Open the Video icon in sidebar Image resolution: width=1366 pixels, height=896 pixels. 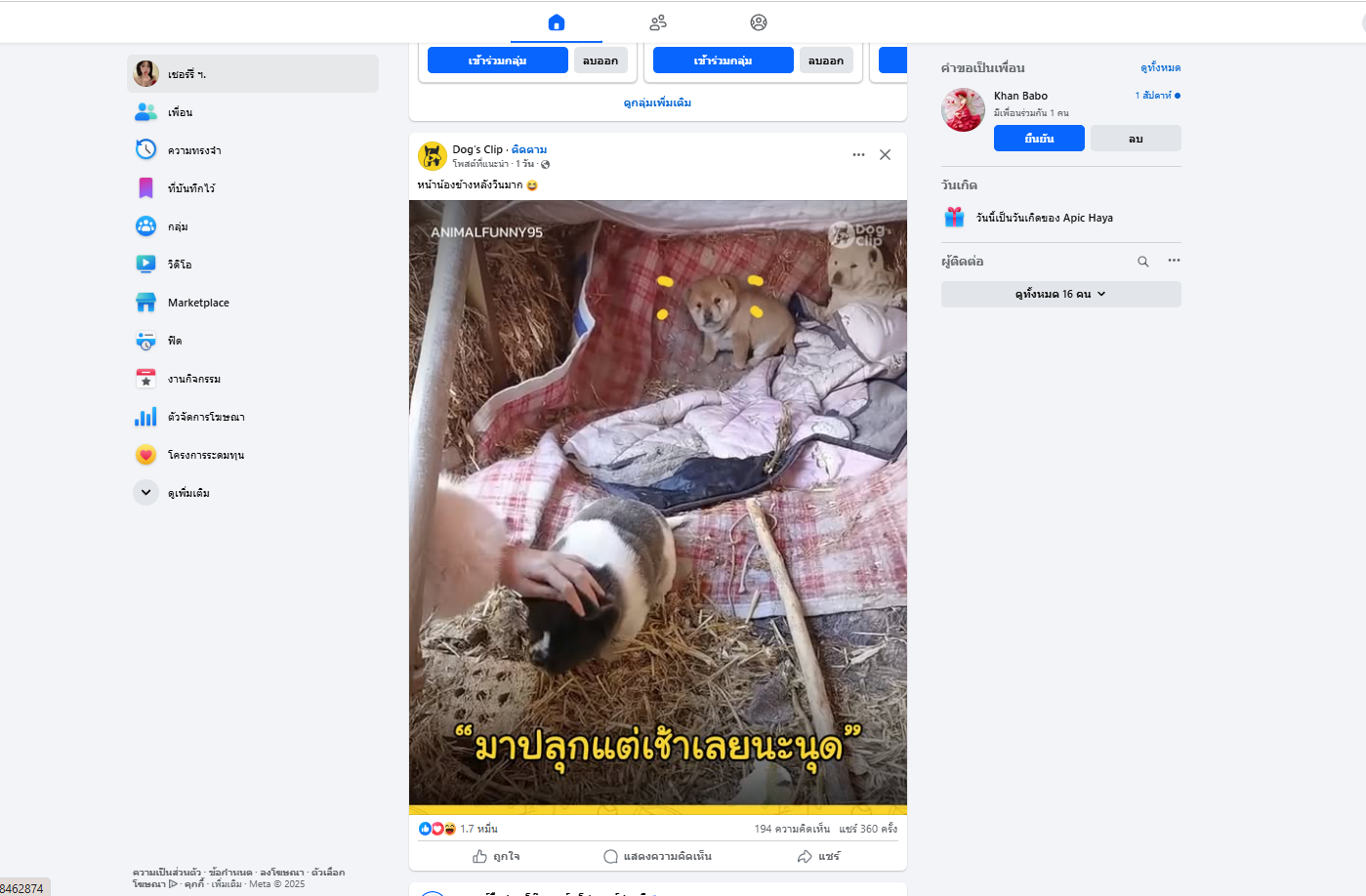145,264
